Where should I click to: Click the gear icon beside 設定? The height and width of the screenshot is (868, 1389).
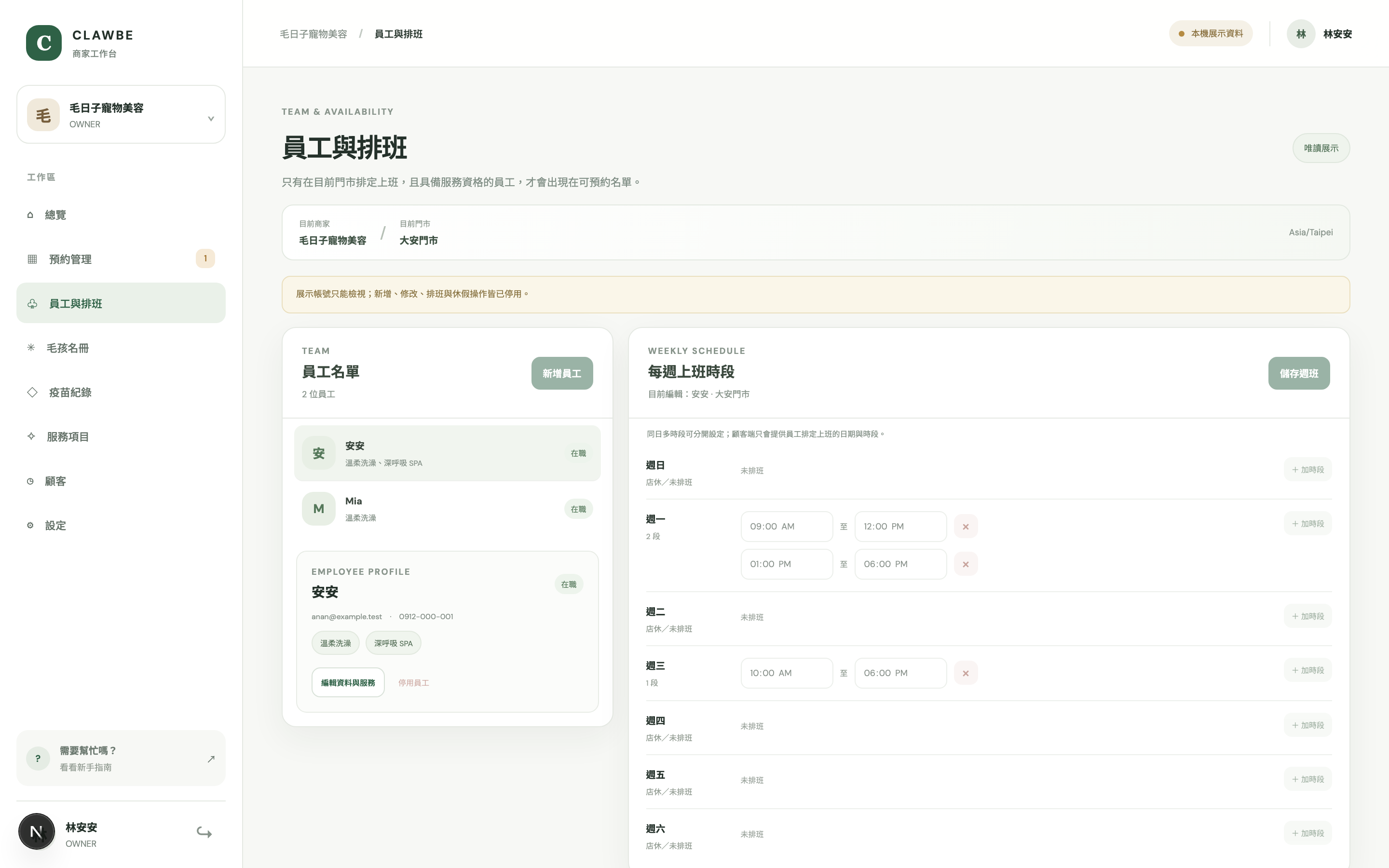[30, 525]
